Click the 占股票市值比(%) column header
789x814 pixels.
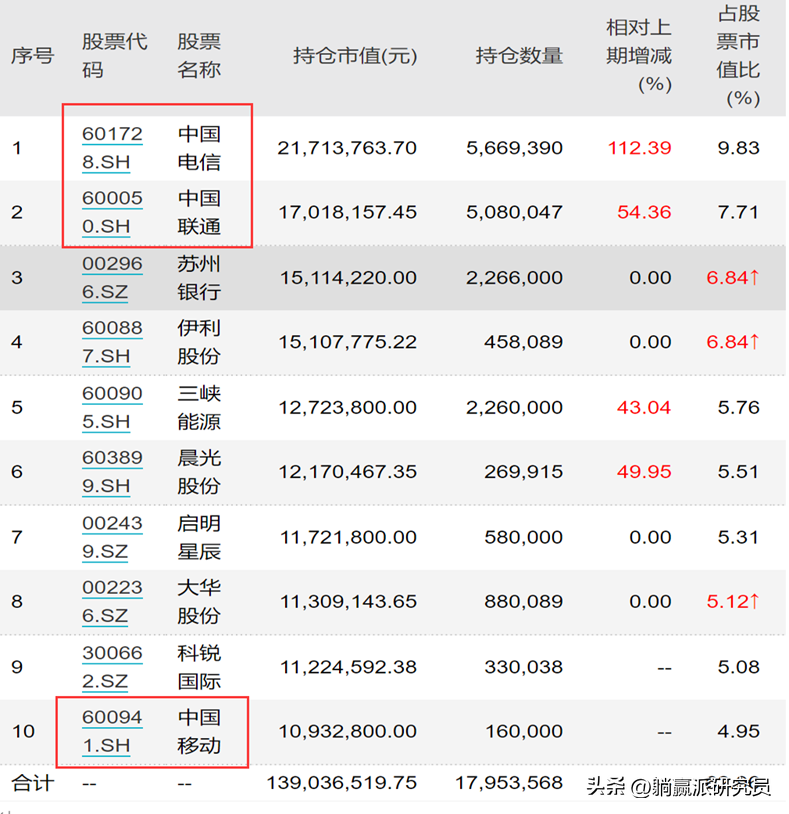click(x=738, y=56)
